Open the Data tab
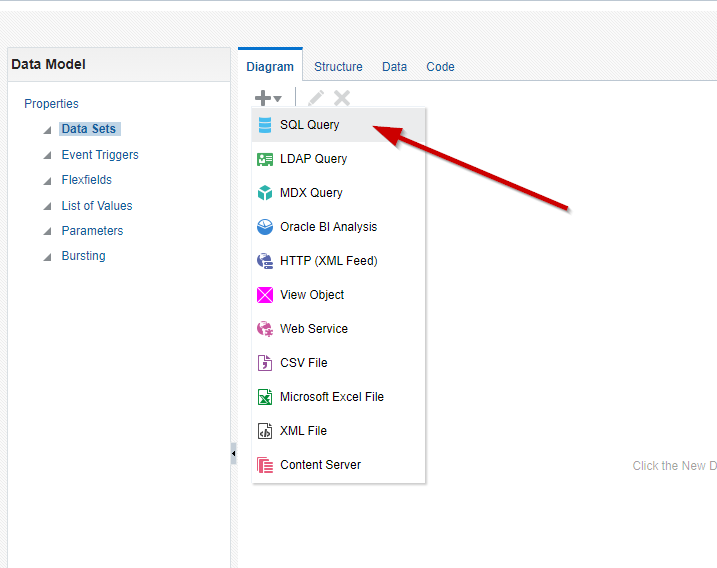 pyautogui.click(x=394, y=67)
